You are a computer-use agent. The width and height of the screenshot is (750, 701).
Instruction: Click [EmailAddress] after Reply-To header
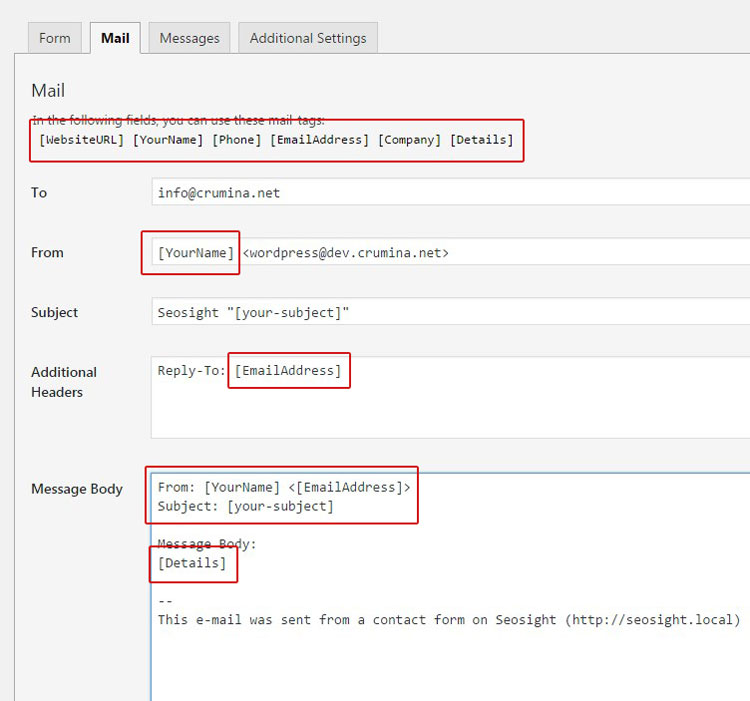pyautogui.click(x=288, y=371)
